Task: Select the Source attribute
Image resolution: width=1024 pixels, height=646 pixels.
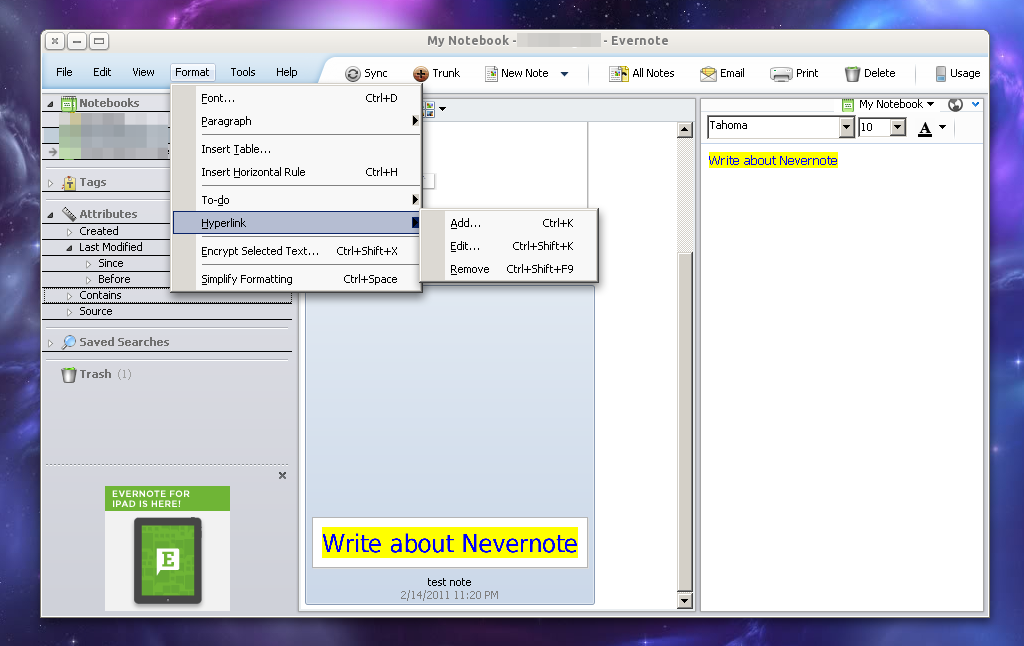Action: point(96,312)
